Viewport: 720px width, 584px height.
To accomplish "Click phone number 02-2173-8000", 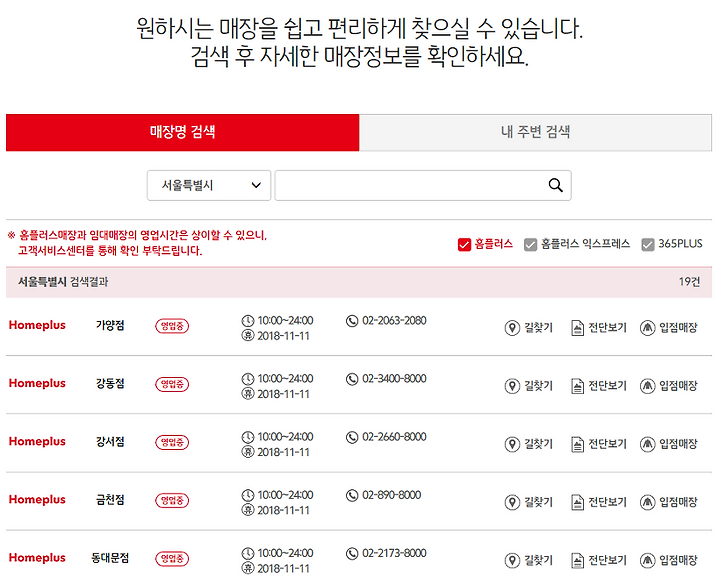I will 394,554.
